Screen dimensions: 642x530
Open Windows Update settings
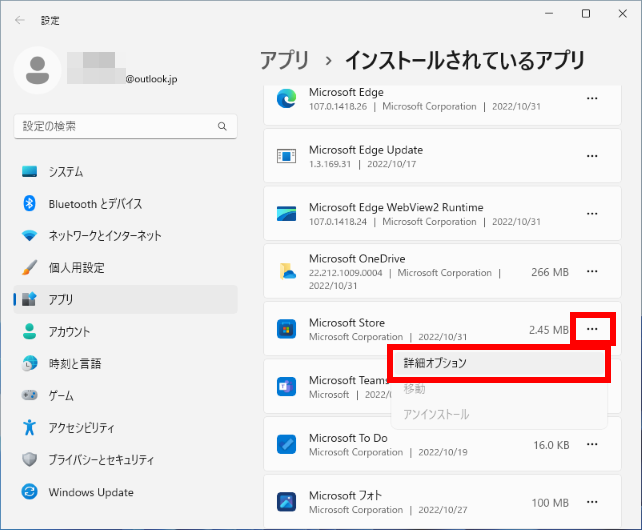(x=125, y=492)
